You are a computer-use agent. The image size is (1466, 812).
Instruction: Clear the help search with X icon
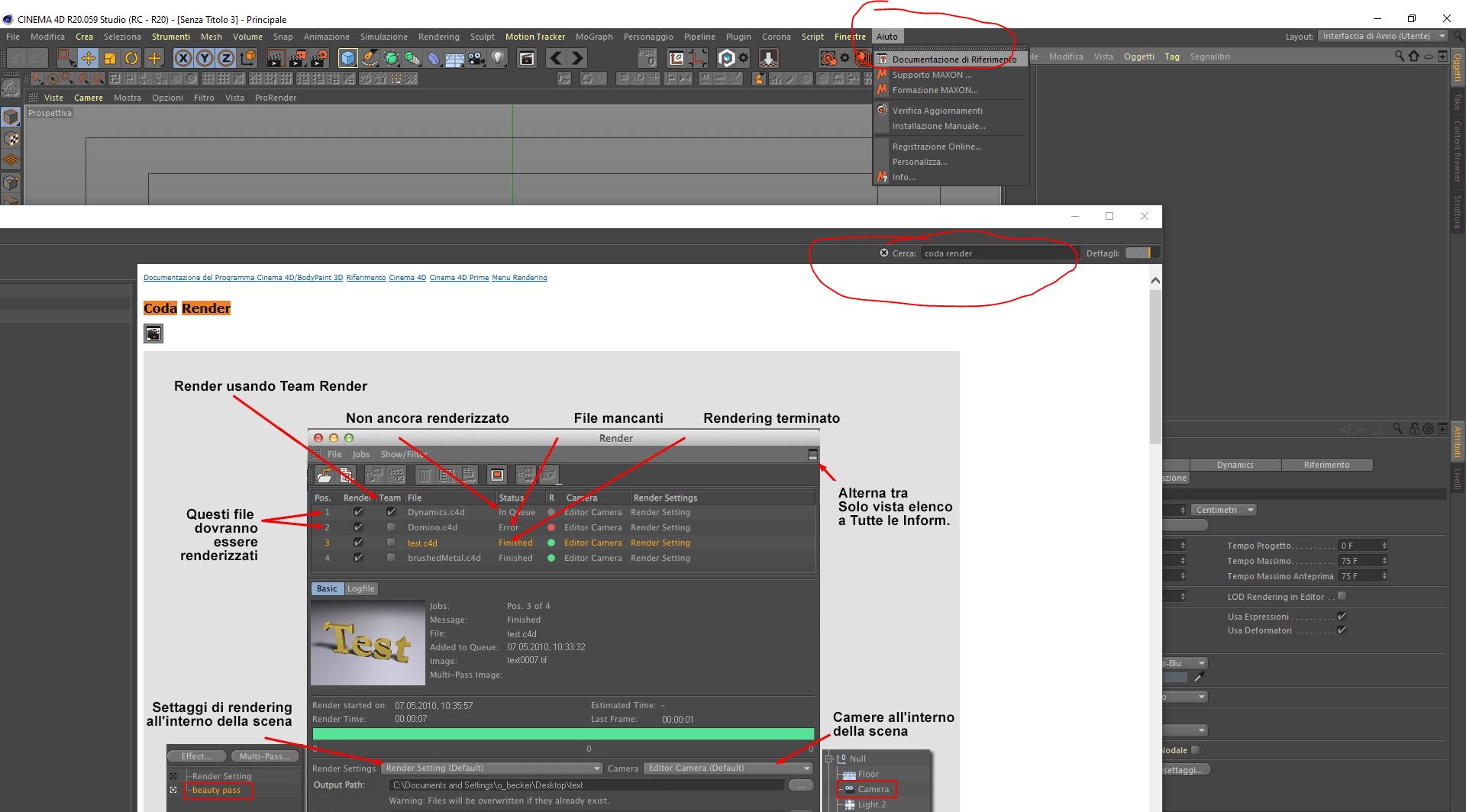tap(884, 253)
